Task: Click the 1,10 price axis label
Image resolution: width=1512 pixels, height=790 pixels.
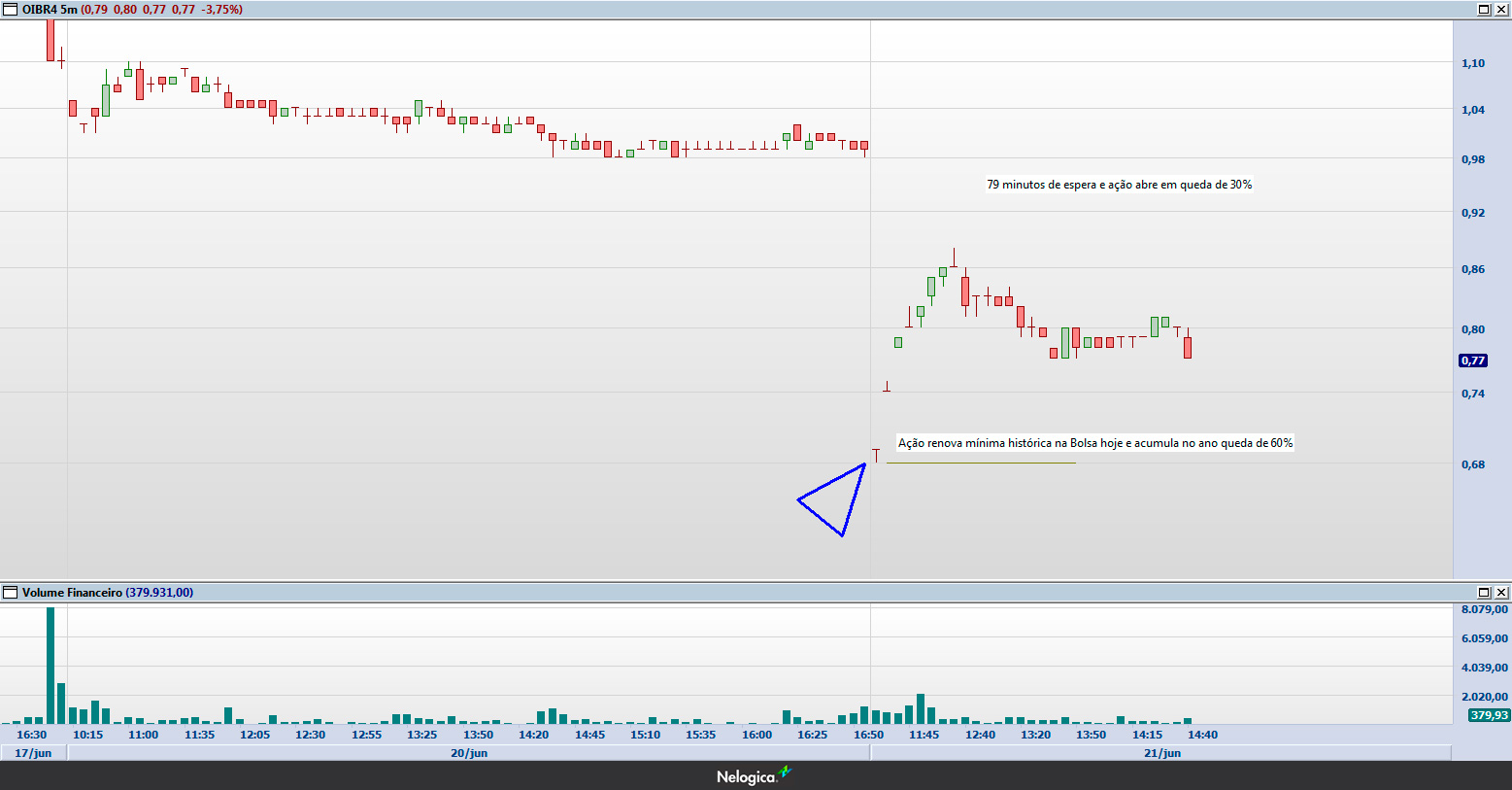Action: point(1473,63)
